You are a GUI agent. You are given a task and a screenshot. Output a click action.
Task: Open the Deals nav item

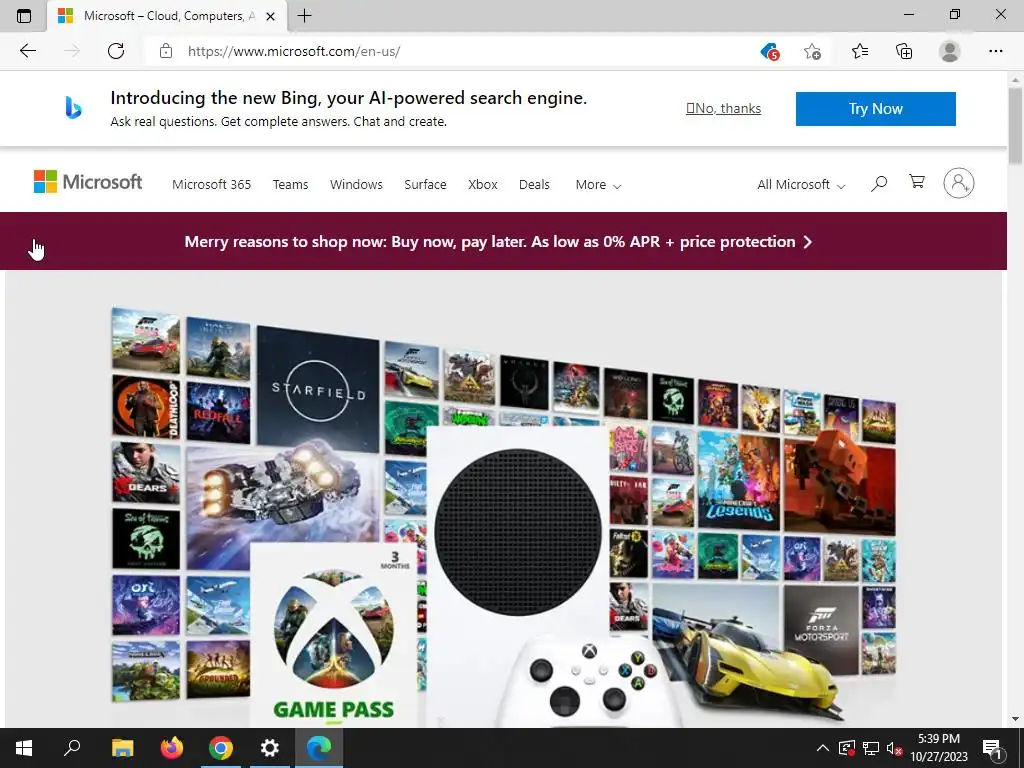click(x=534, y=185)
